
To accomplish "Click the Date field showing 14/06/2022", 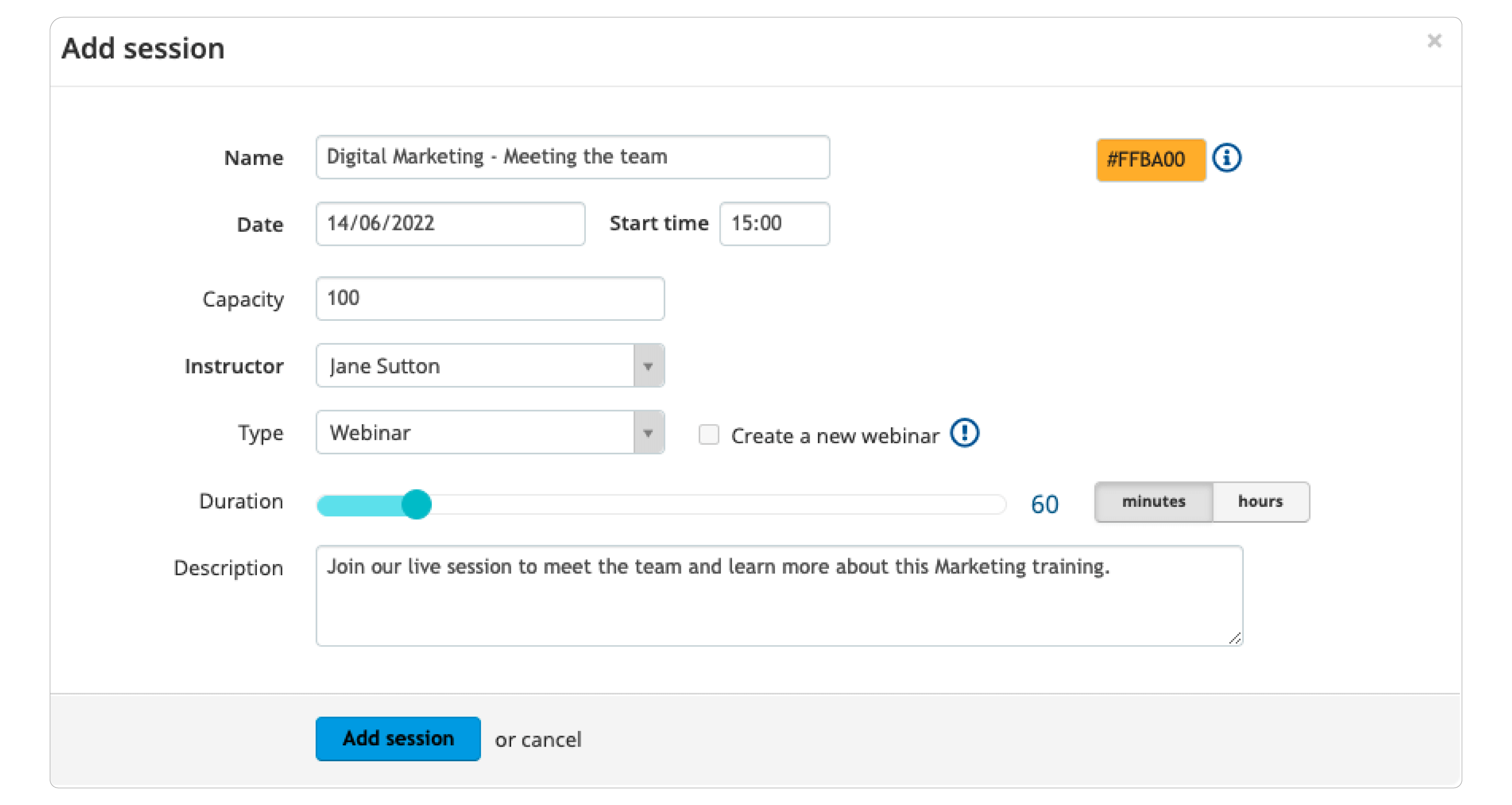I will coord(450,224).
